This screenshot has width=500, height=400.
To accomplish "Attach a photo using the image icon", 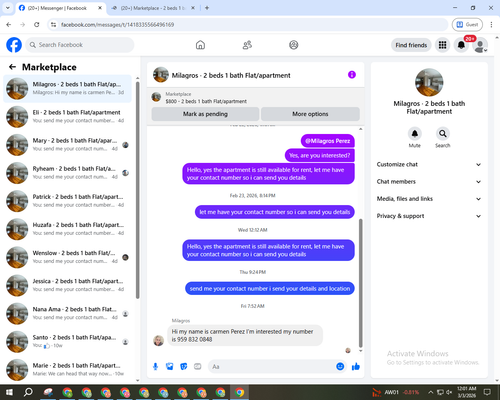I will point(170,367).
